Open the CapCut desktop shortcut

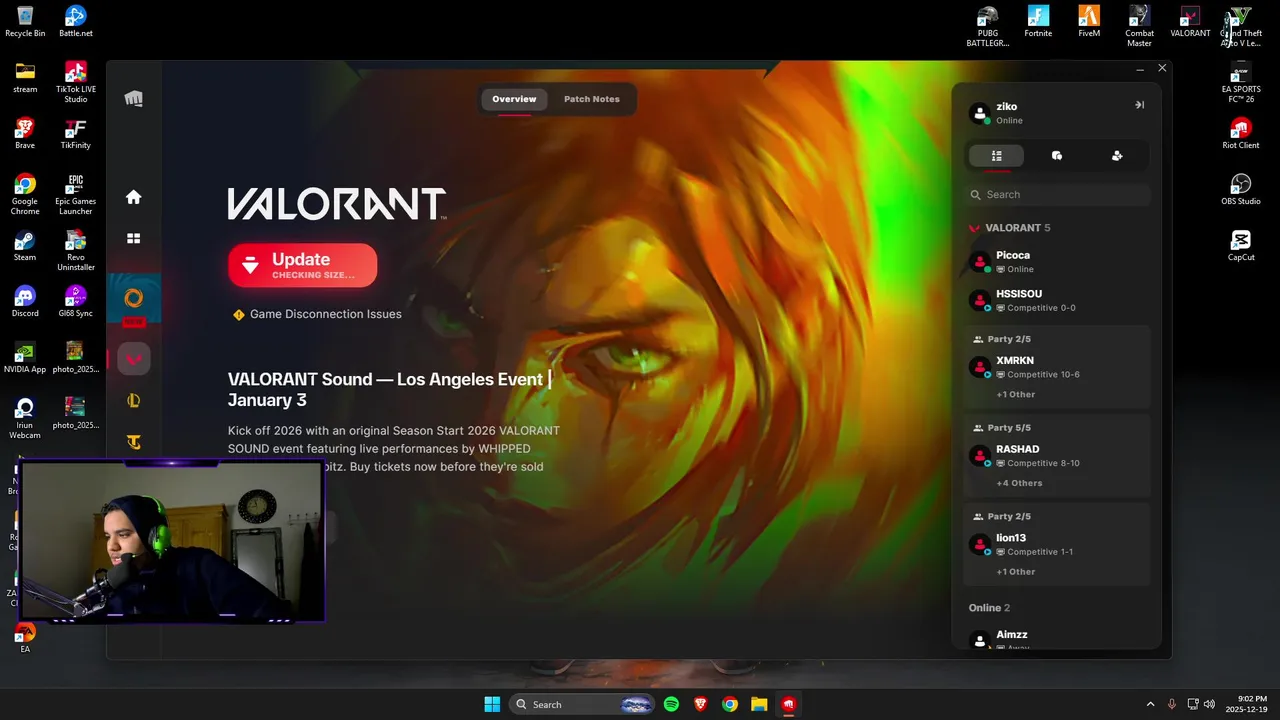pos(1241,245)
